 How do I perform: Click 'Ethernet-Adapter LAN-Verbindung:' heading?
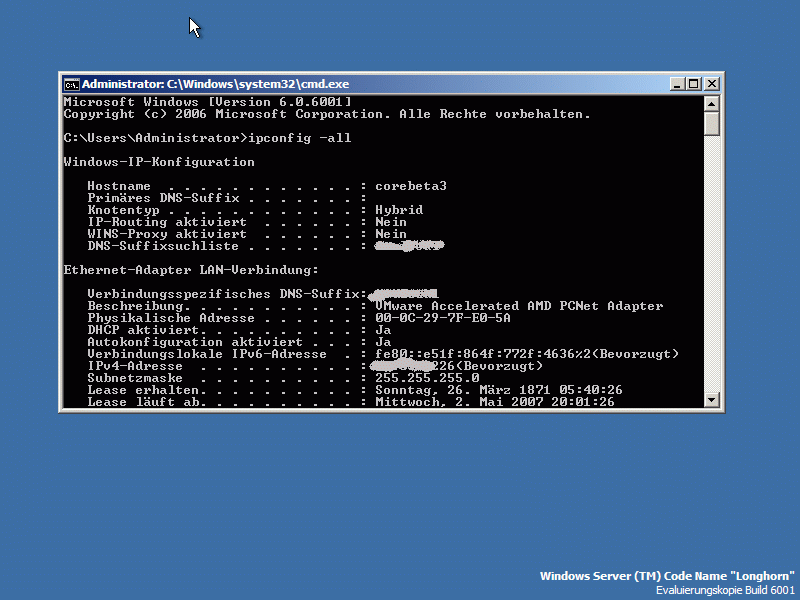[191, 270]
